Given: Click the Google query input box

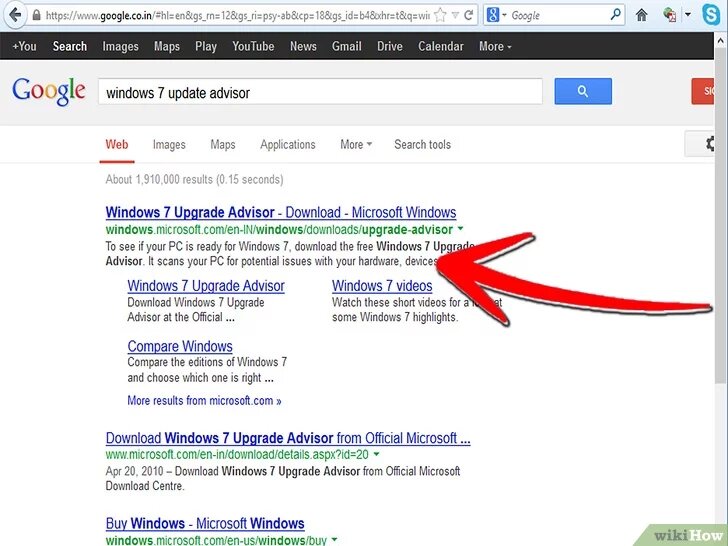Looking at the screenshot, I should [320, 91].
